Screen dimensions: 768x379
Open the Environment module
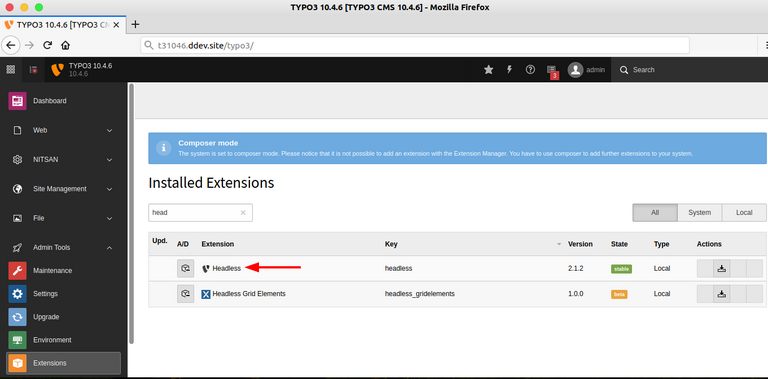click(64, 340)
